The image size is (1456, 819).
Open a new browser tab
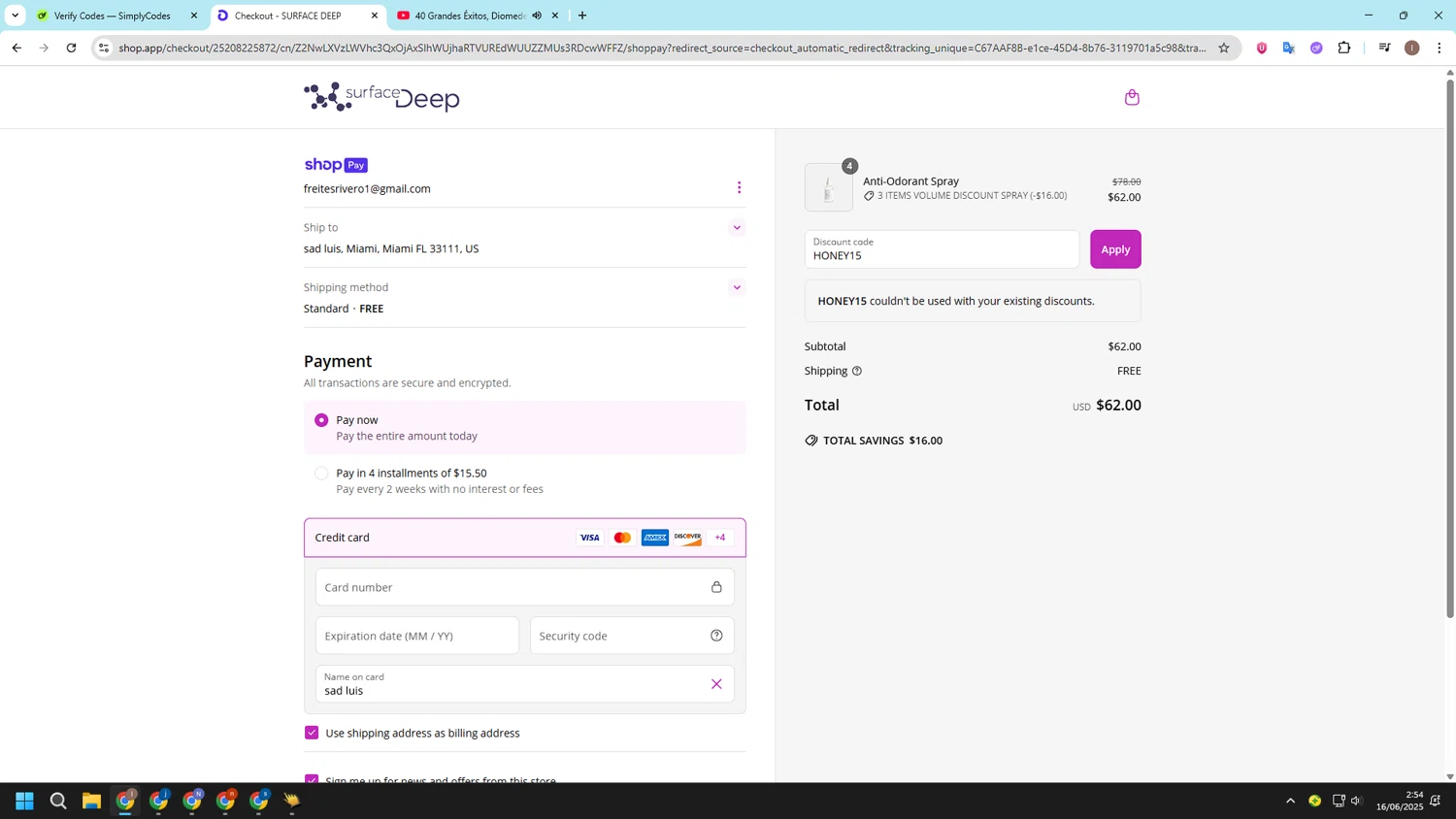coord(582,16)
